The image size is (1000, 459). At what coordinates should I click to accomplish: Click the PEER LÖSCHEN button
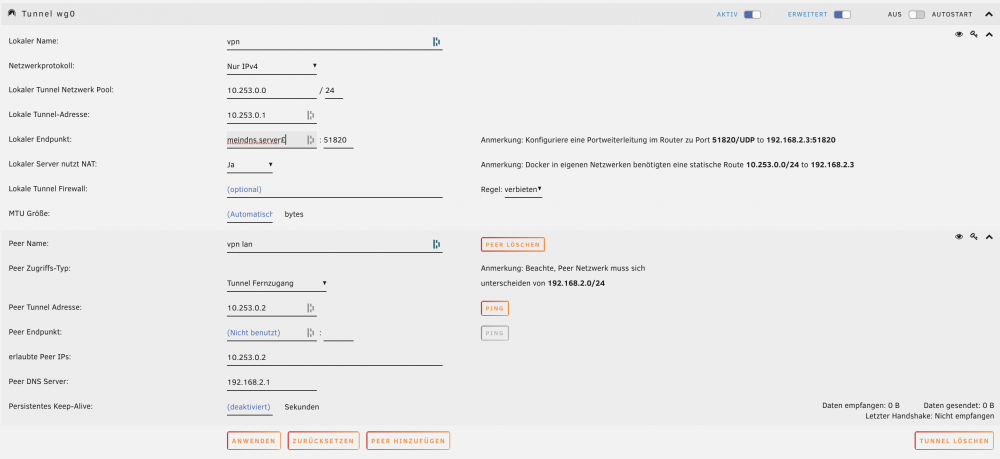point(513,244)
